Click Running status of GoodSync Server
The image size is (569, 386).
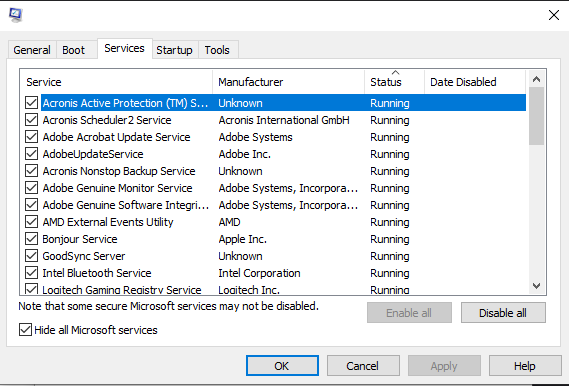390,256
